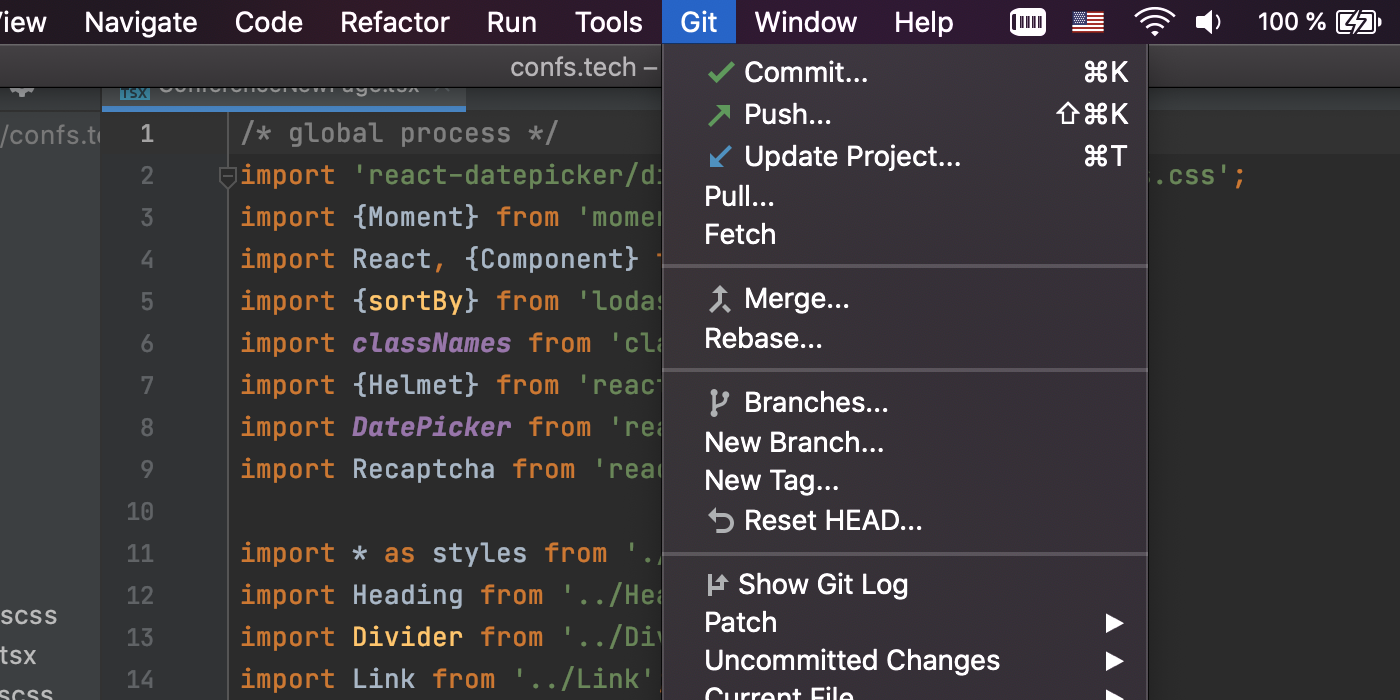Expand the Patch submenu arrow
The image size is (1400, 700).
click(x=1114, y=623)
